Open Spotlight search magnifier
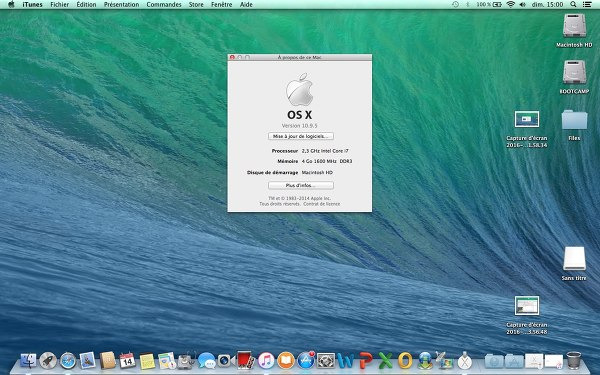Screen dimensions: 600x375 point(573,5)
